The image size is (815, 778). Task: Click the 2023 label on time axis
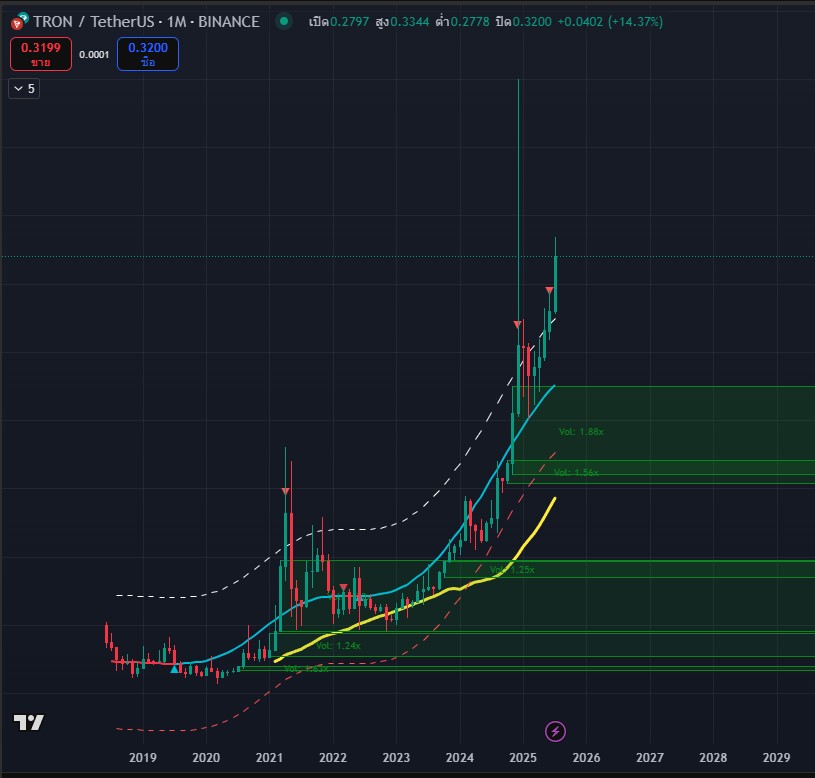(396, 757)
